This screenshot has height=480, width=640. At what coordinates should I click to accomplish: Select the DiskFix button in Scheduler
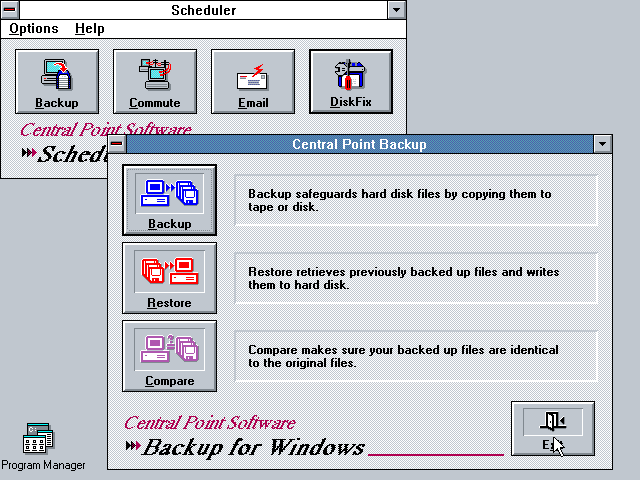tap(351, 82)
